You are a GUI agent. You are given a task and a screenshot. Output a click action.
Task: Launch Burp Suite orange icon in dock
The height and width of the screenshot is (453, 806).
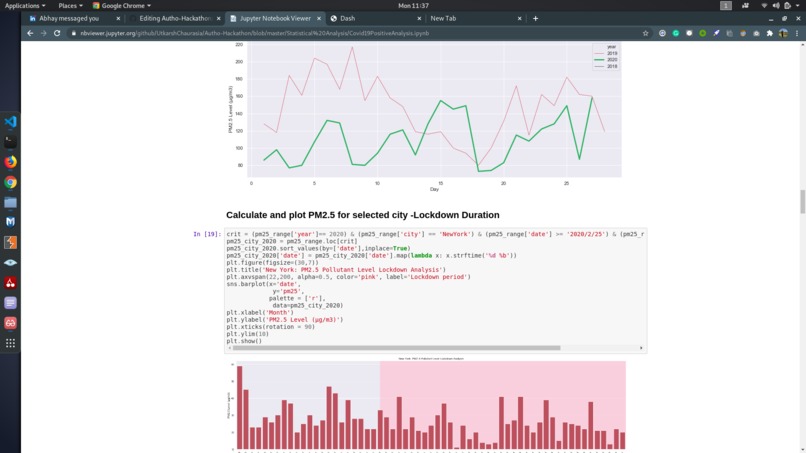point(10,242)
